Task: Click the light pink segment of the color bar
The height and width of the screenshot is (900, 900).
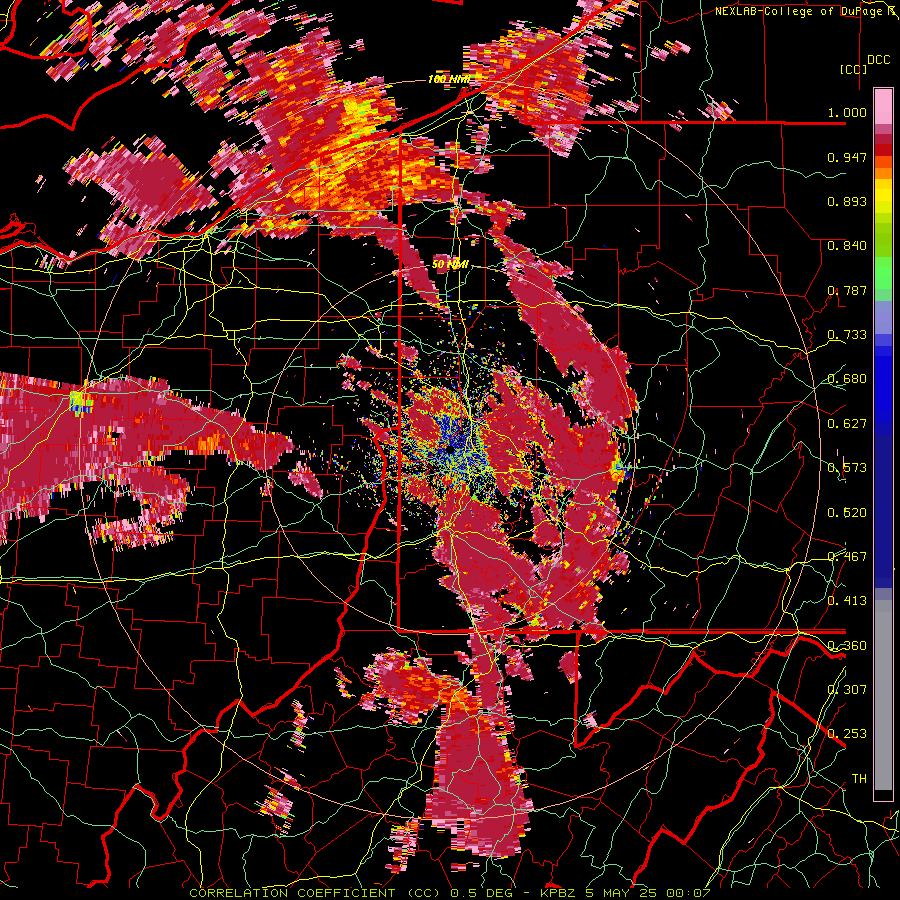Action: [883, 106]
